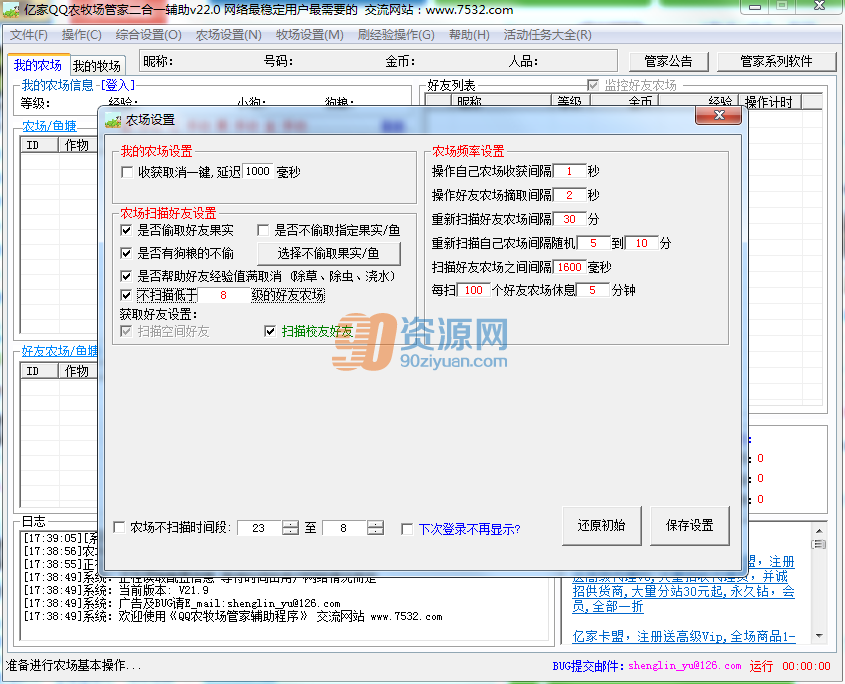This screenshot has width=845, height=684.
Task: Edit 每扫 100 个好友农场 count field
Action: 473,291
